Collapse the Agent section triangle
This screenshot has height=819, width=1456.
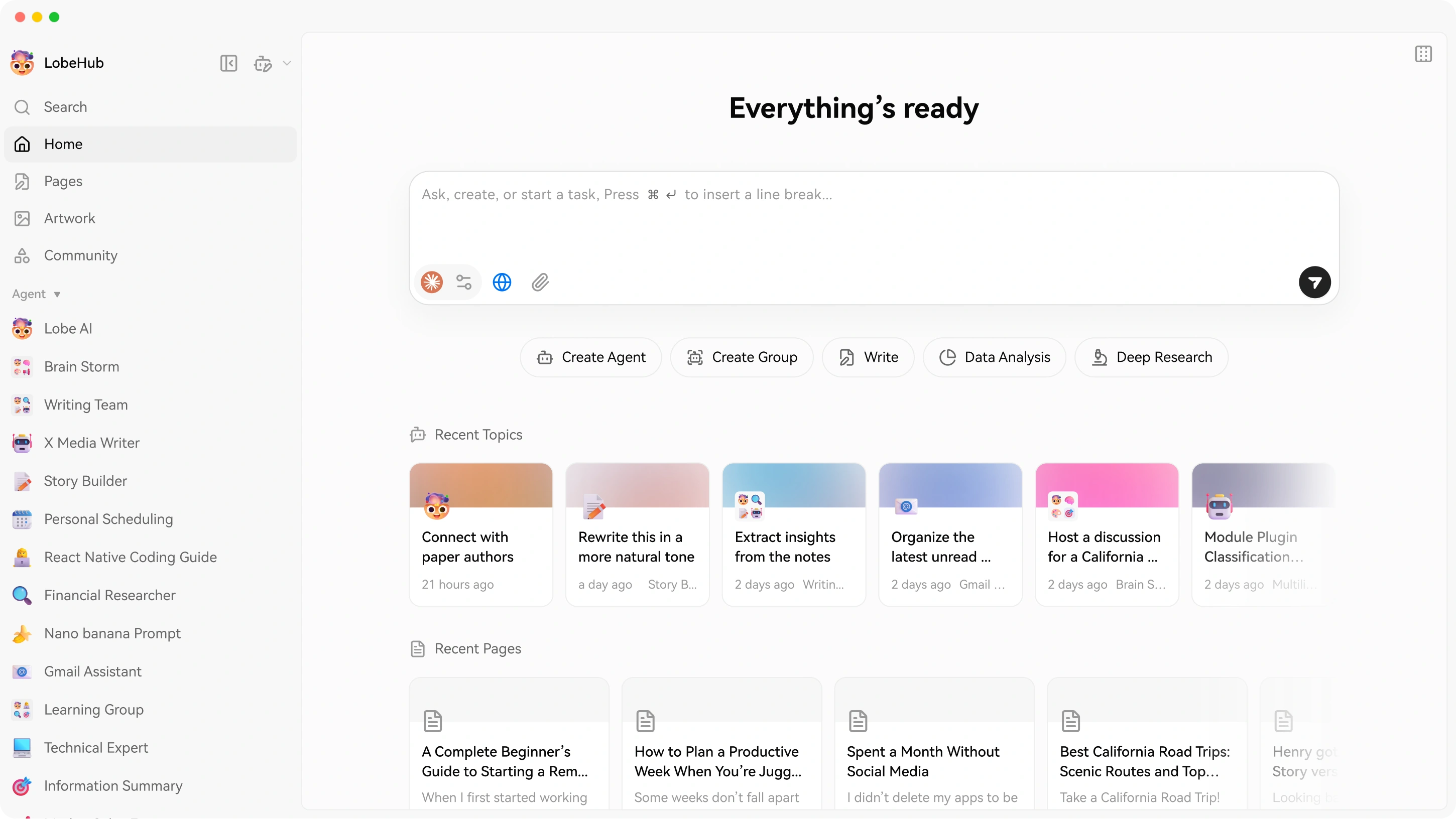57,294
